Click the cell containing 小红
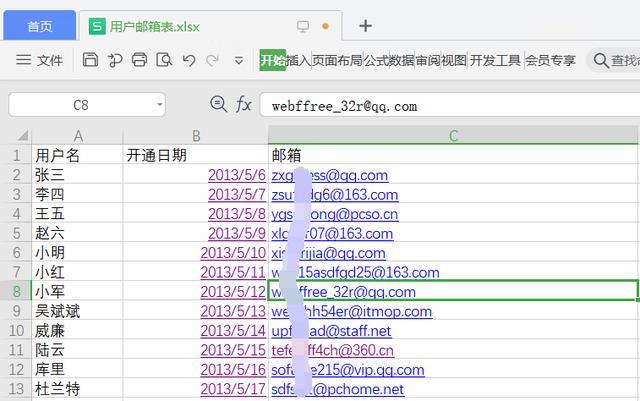 [x=78, y=272]
